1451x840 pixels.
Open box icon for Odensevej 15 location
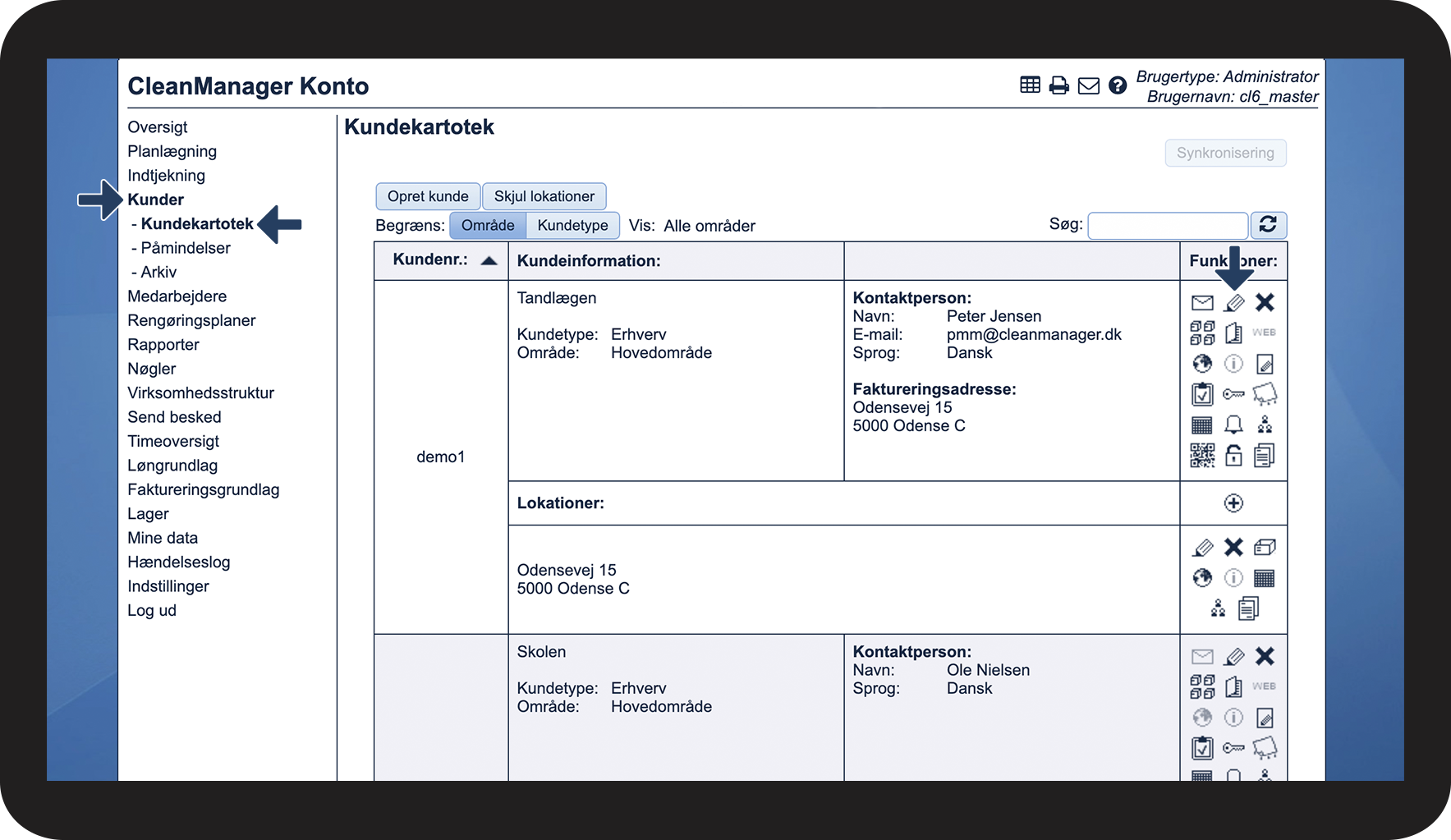pyautogui.click(x=1265, y=547)
